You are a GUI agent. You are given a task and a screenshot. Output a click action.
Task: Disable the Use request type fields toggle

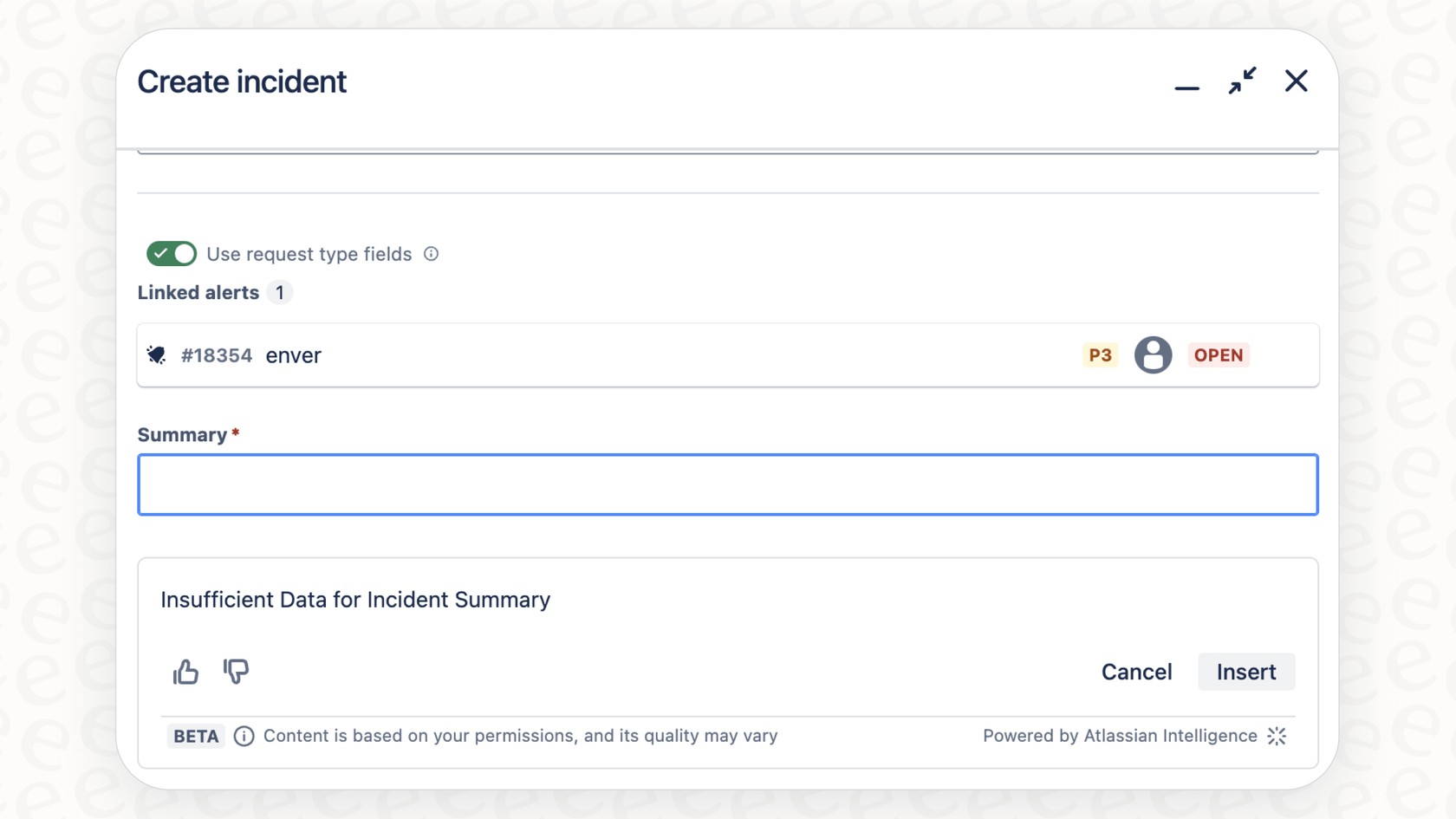(171, 253)
